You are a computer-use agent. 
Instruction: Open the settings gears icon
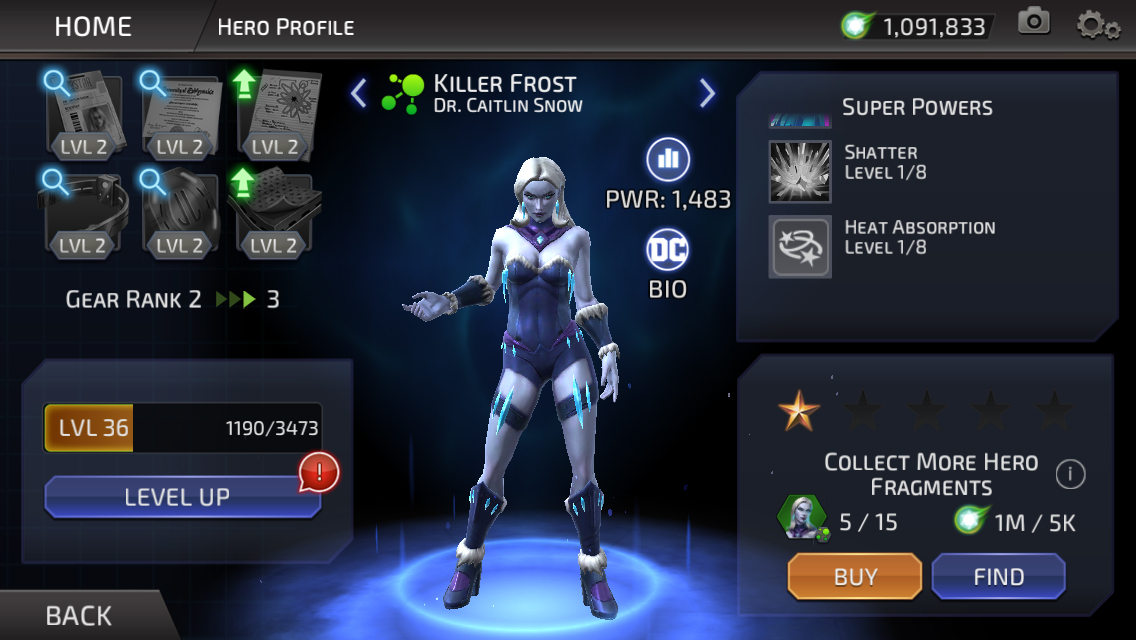click(x=1098, y=25)
